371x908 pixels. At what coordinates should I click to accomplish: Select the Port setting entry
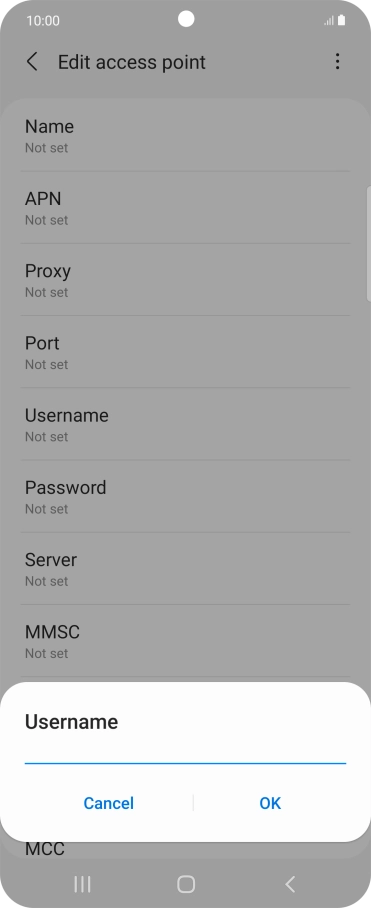[185, 352]
